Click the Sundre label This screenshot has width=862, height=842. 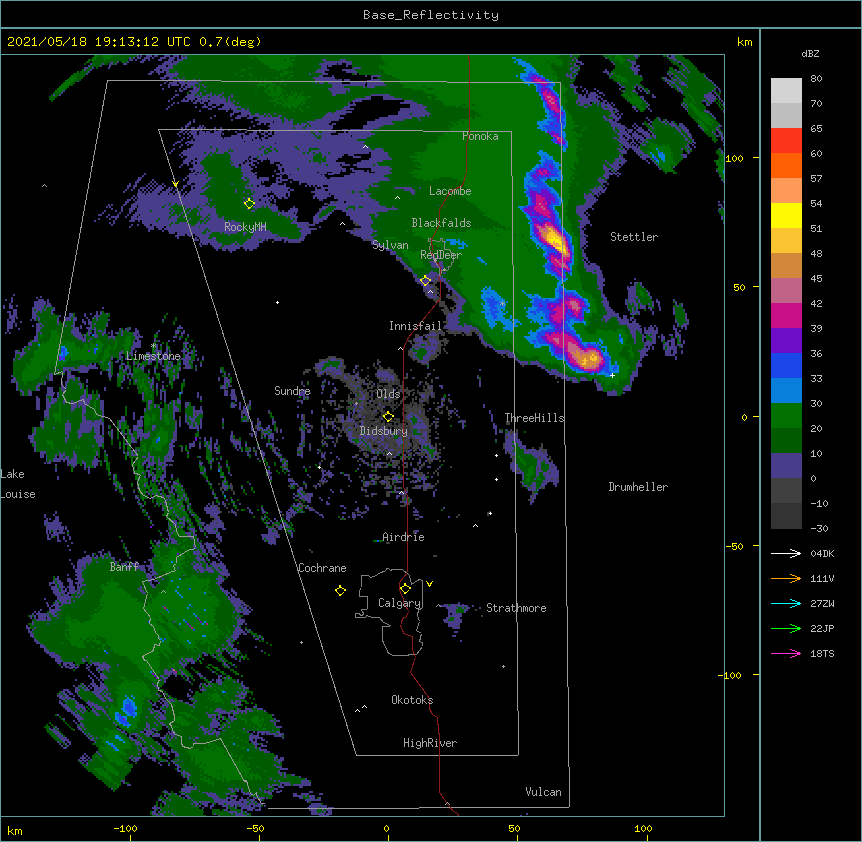tap(292, 391)
